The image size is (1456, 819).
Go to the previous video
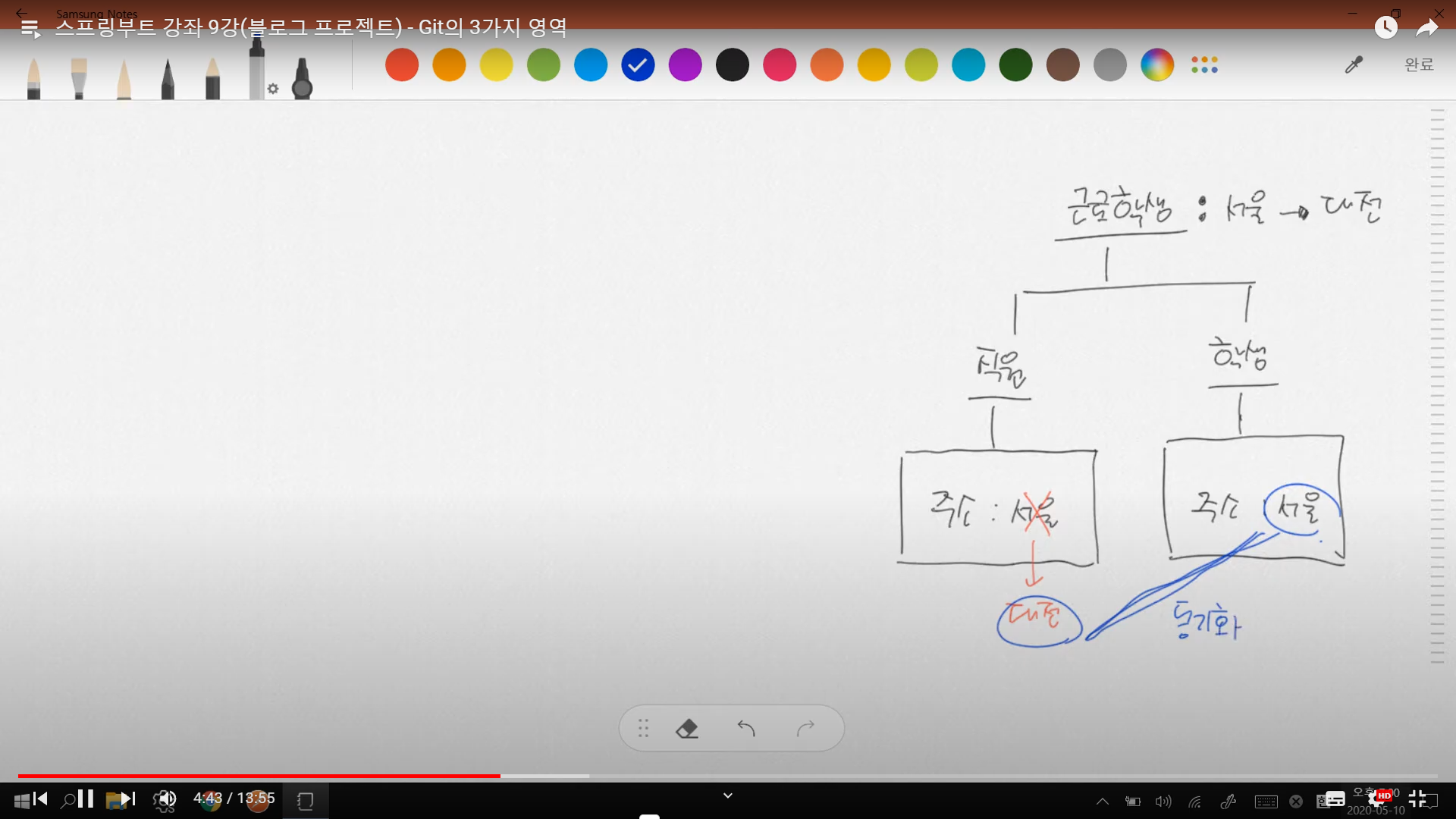click(x=40, y=799)
